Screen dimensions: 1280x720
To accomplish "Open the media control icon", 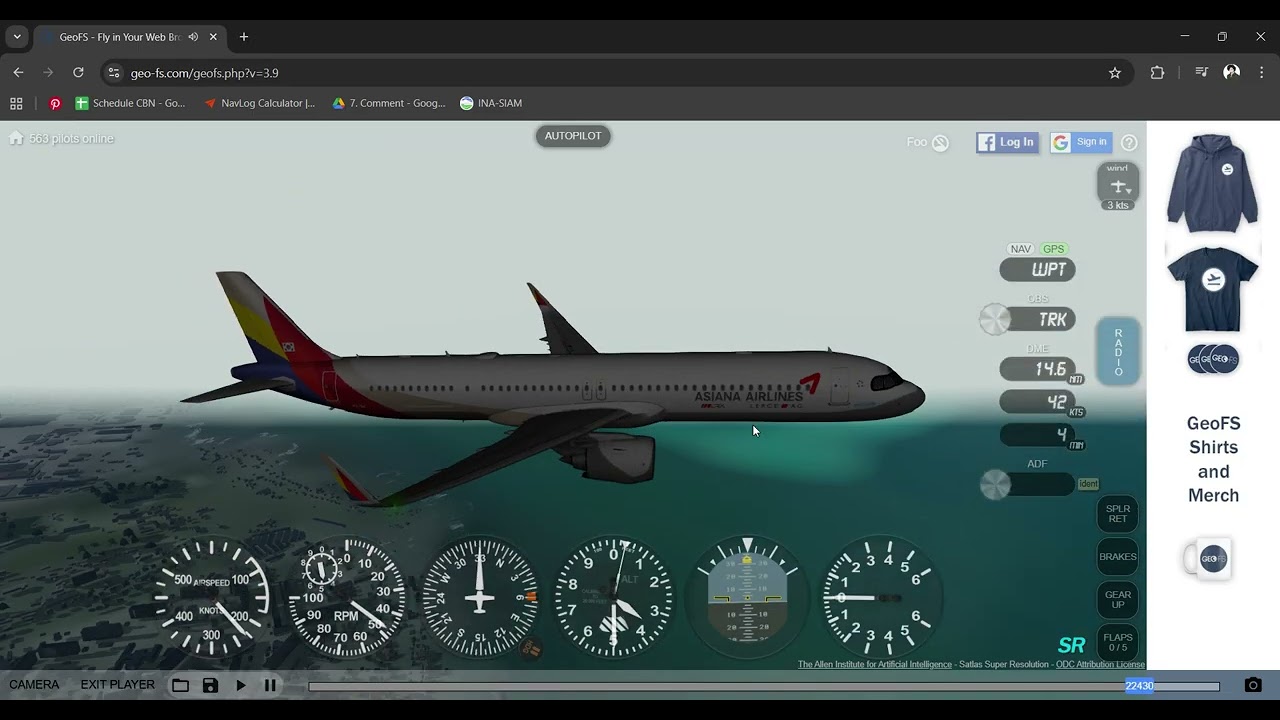I will point(1201,72).
